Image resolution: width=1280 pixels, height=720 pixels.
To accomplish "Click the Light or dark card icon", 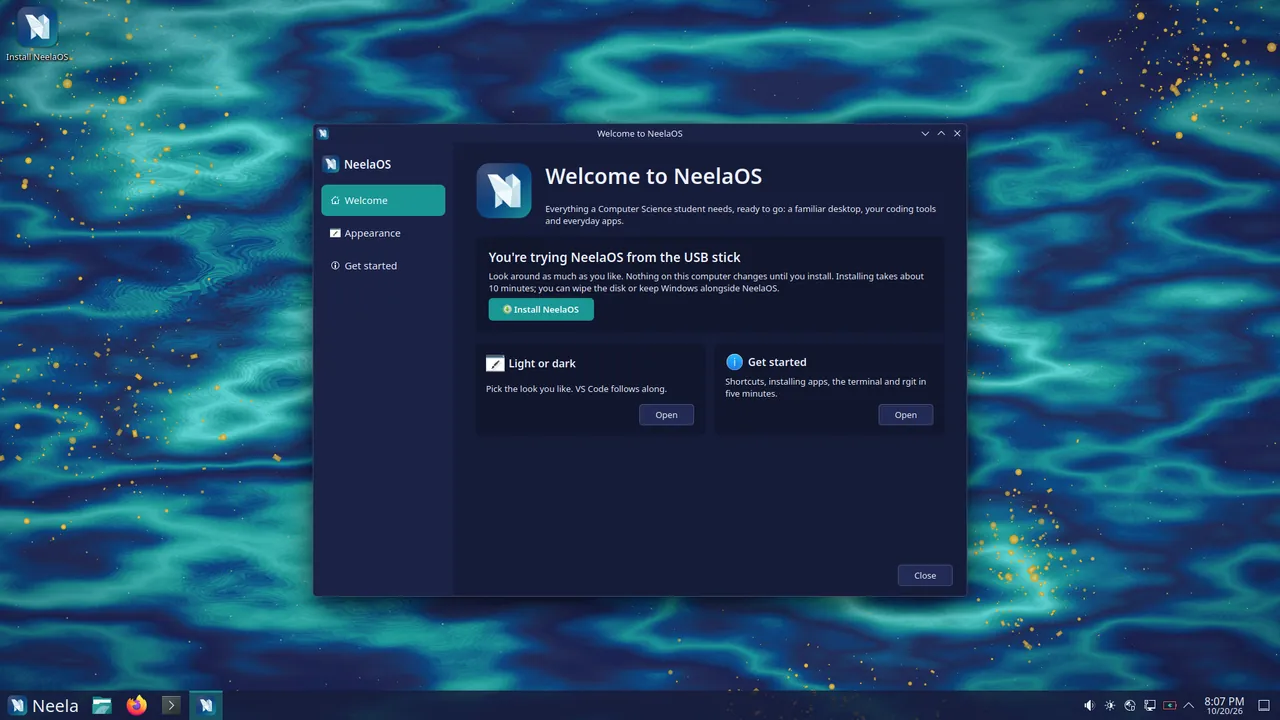I will coord(495,363).
